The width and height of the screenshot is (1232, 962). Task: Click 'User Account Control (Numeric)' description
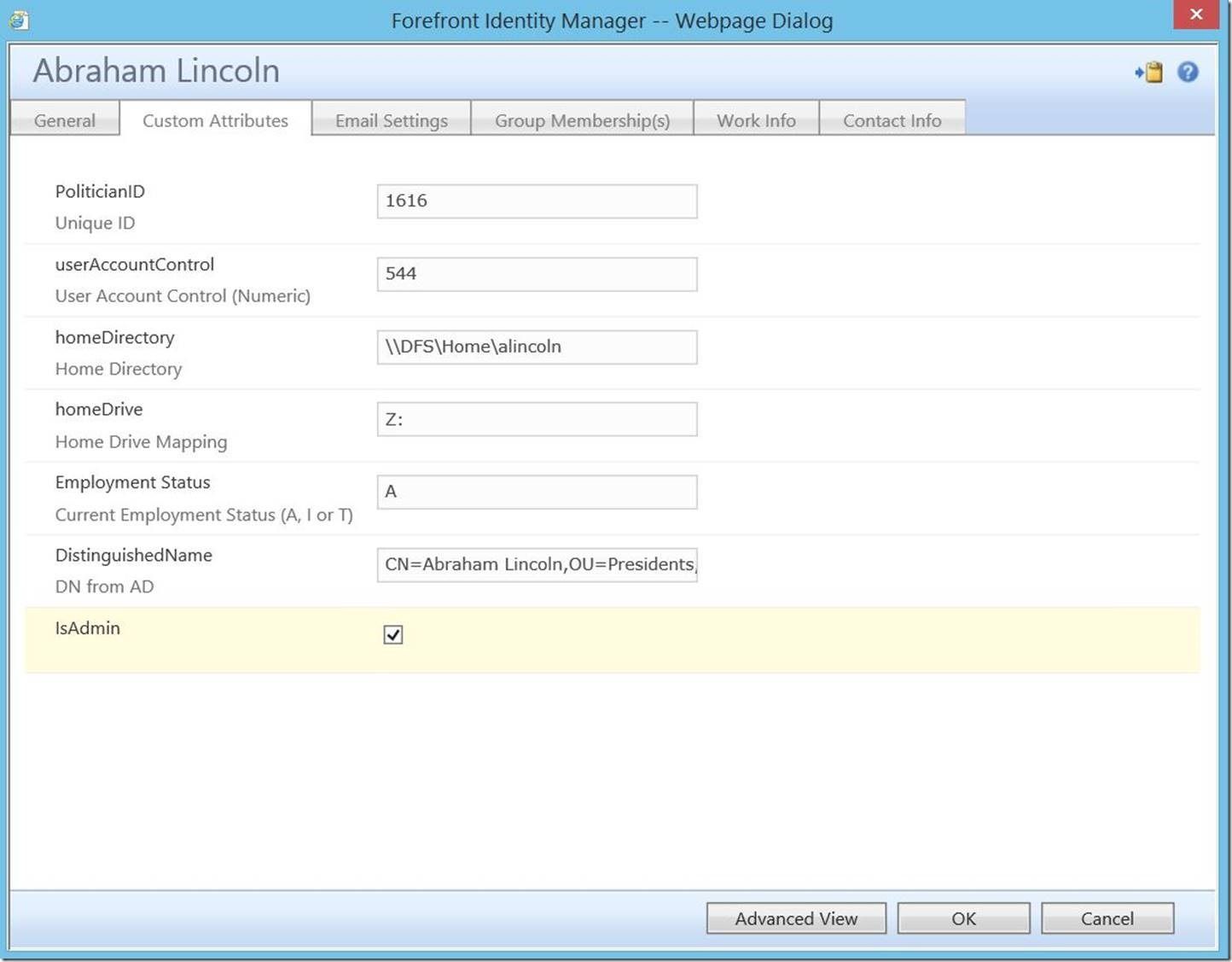[183, 296]
